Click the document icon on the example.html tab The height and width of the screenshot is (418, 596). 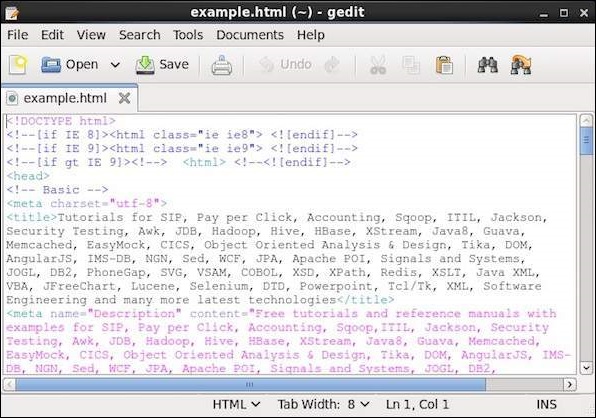(12, 99)
